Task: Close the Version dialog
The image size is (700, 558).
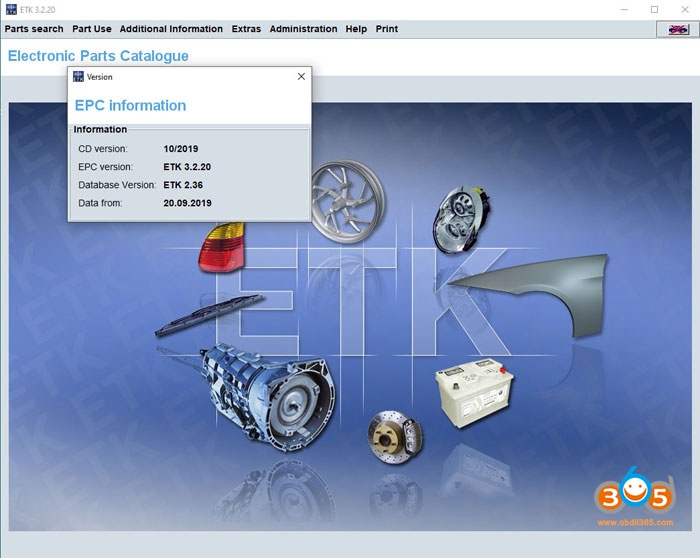Action: (x=301, y=76)
